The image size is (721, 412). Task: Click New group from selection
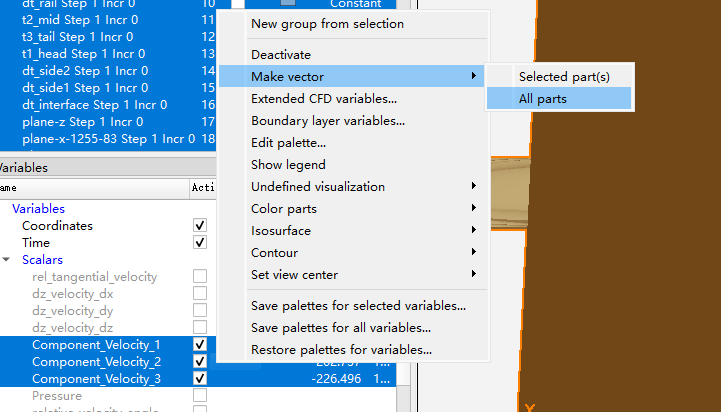(x=327, y=24)
